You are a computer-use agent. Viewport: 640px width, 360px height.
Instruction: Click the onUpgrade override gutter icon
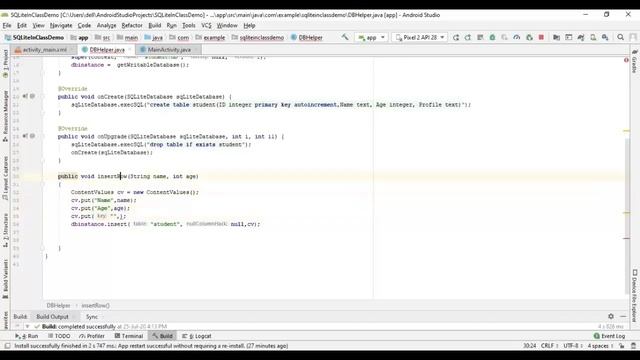[25, 136]
